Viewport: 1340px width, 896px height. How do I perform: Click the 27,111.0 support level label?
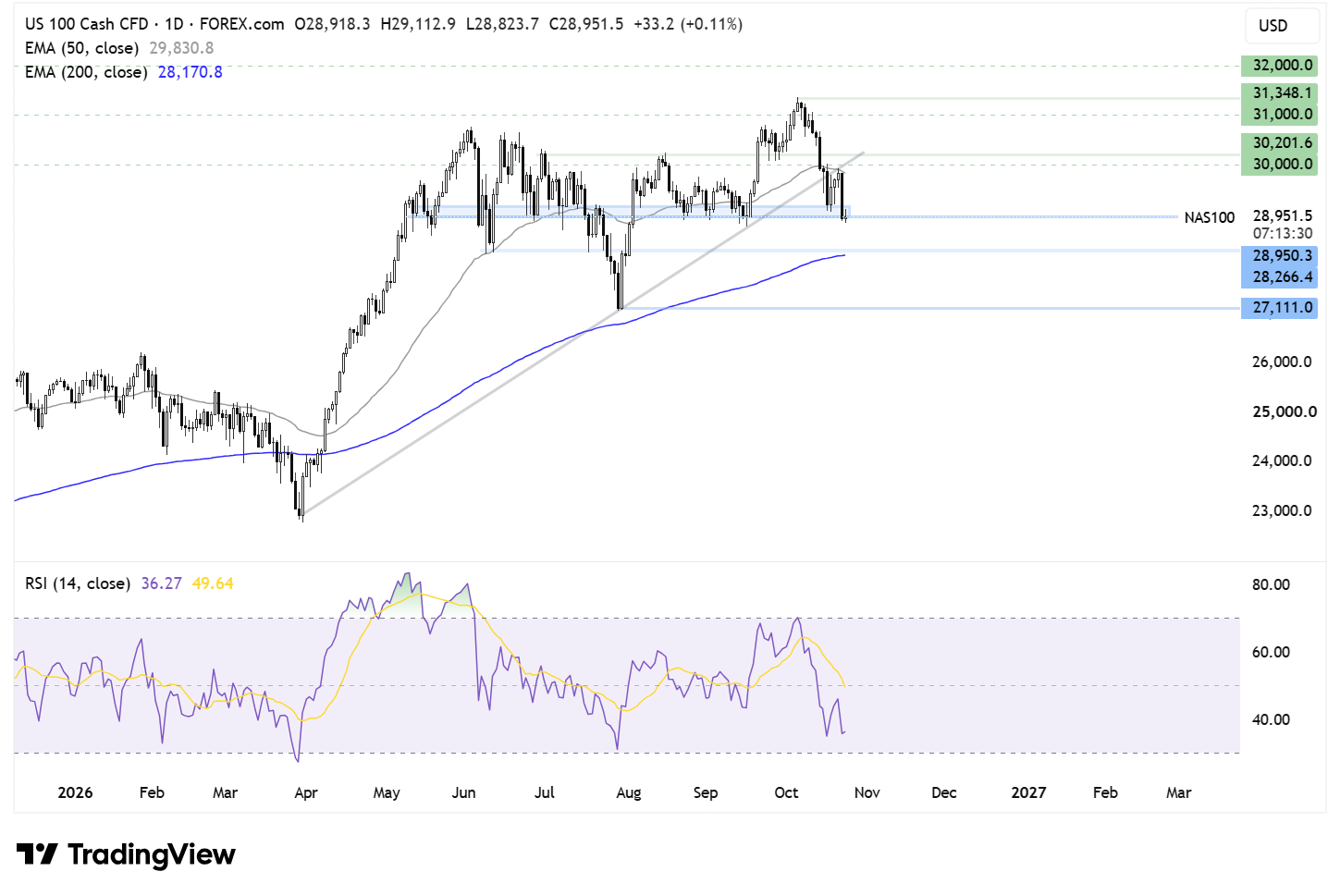1280,307
